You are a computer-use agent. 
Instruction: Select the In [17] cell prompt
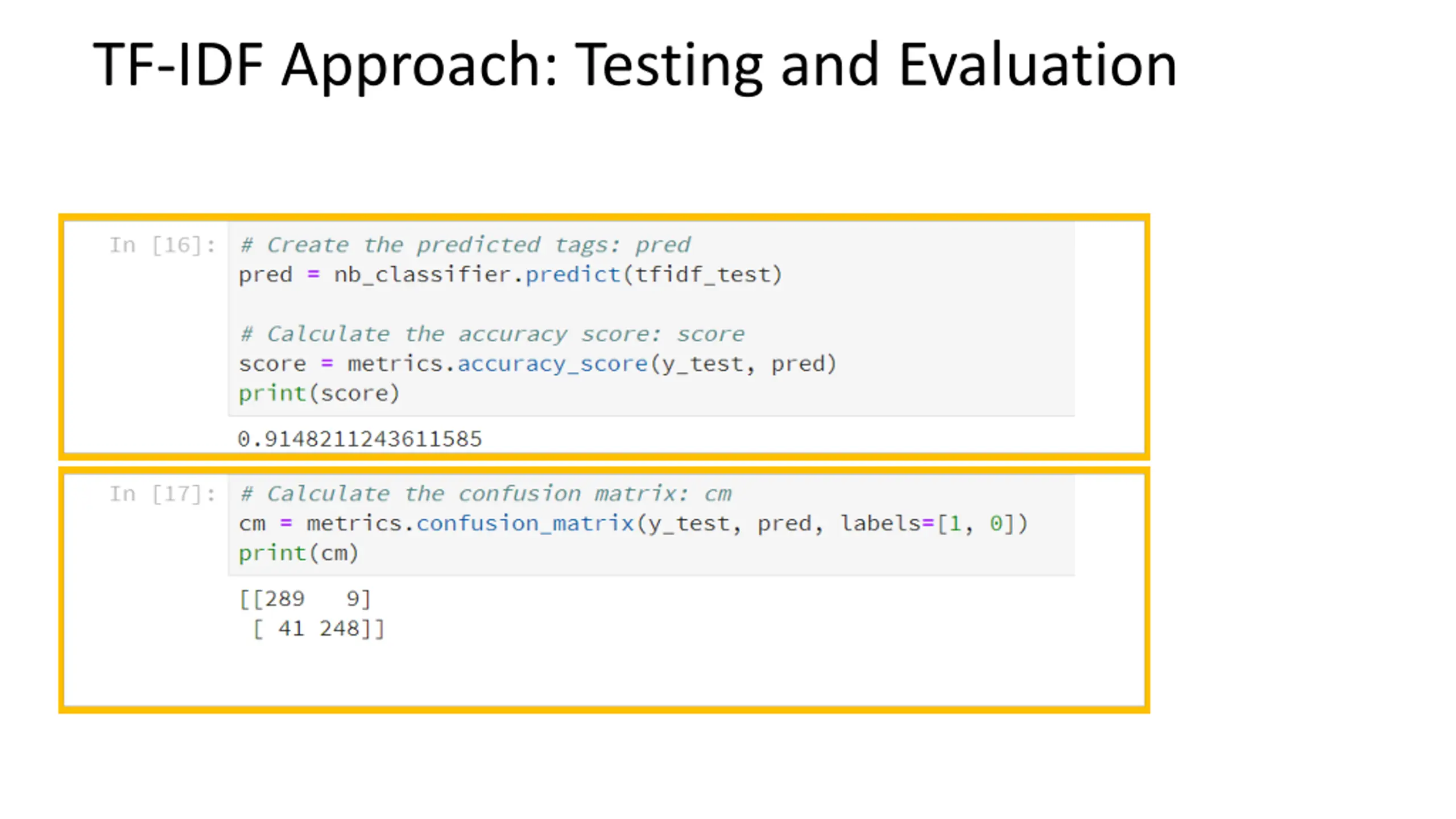click(x=163, y=494)
